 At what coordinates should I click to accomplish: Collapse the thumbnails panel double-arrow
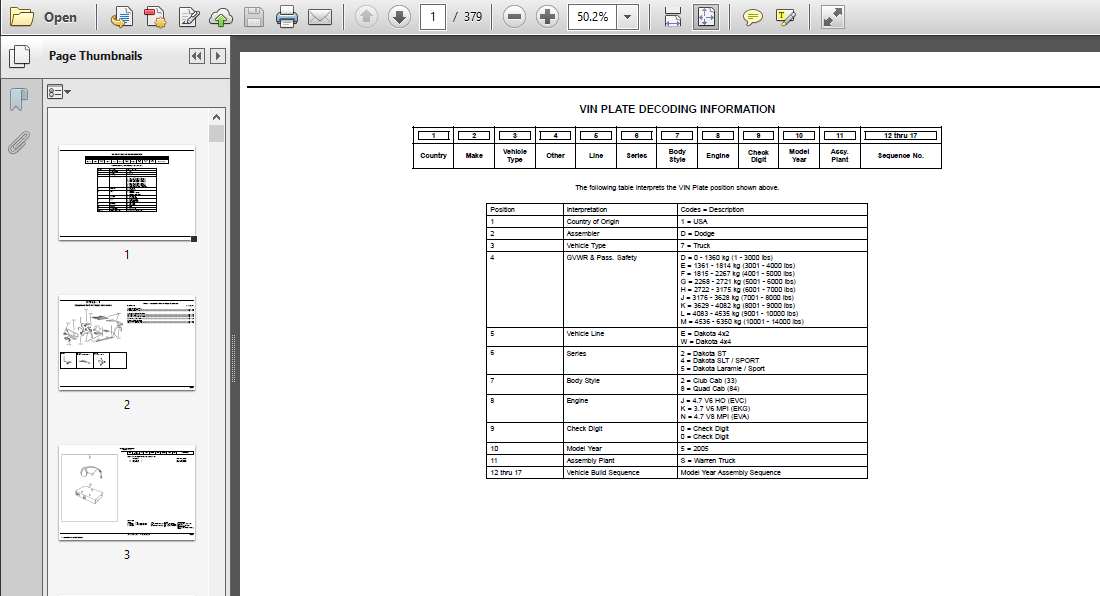pyautogui.click(x=197, y=56)
